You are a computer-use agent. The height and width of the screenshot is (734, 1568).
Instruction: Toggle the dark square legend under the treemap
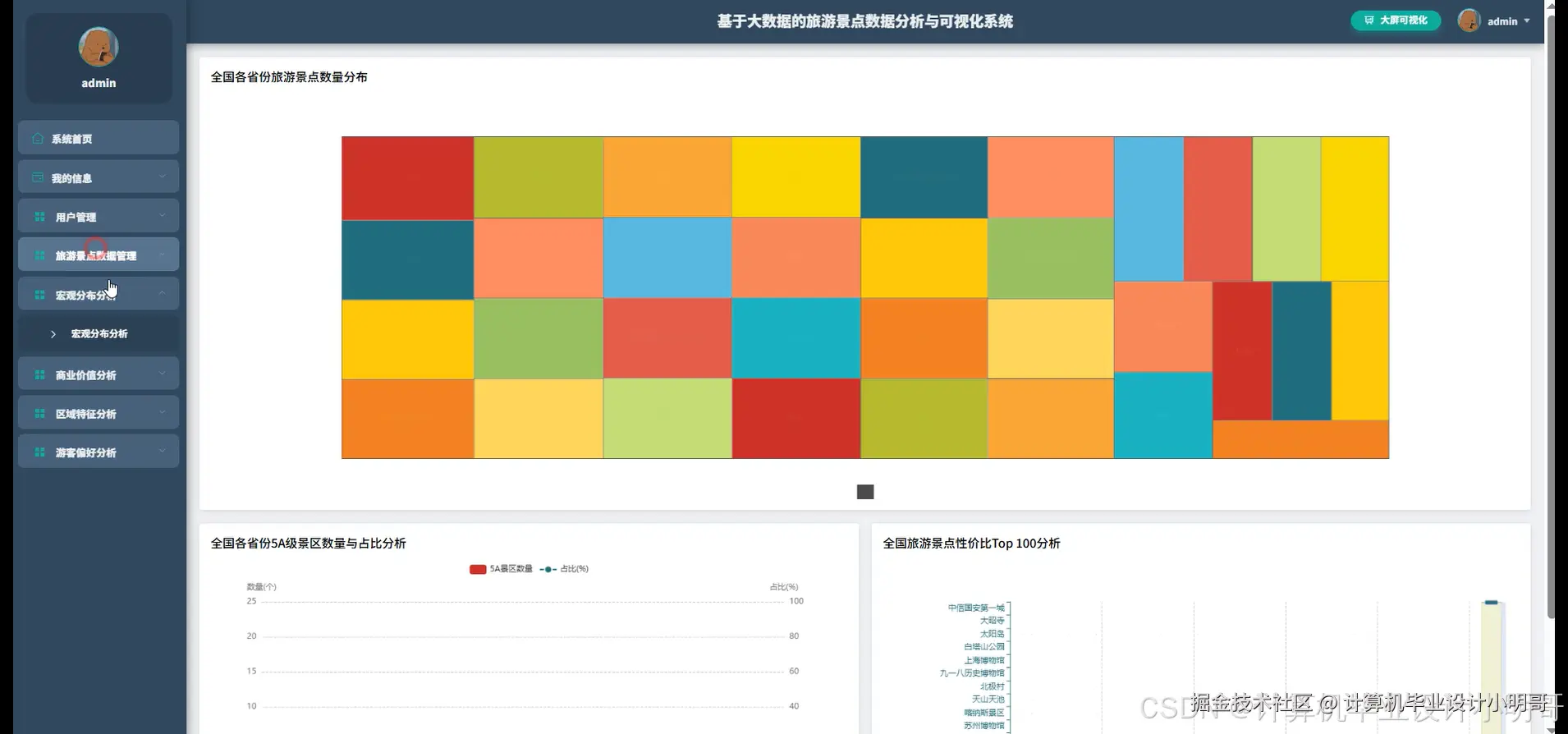coord(865,492)
